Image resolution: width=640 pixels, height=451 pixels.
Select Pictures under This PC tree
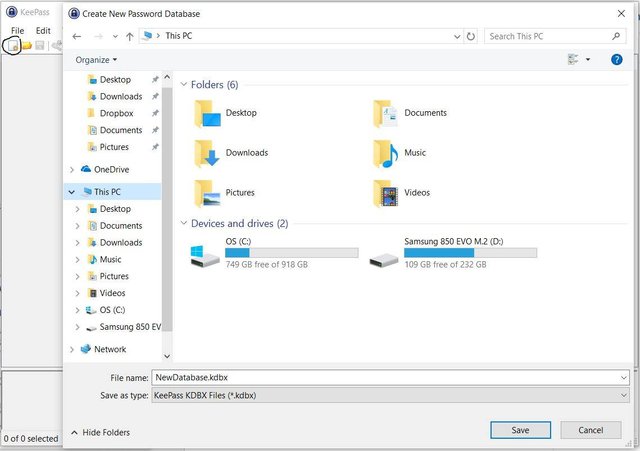click(114, 276)
